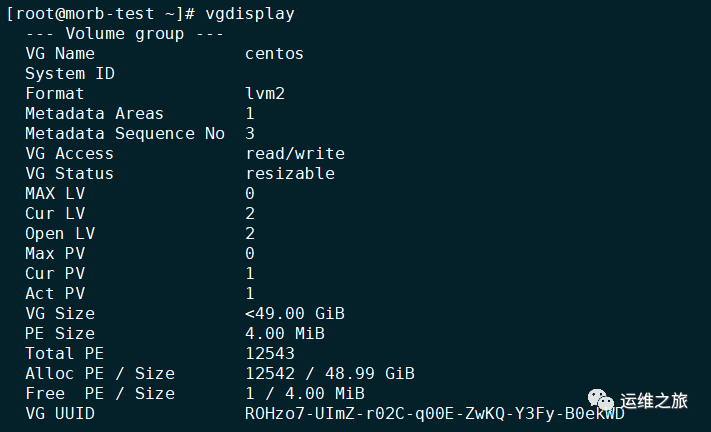Click the Act PV label
This screenshot has width=711, height=432.
[x=55, y=294]
